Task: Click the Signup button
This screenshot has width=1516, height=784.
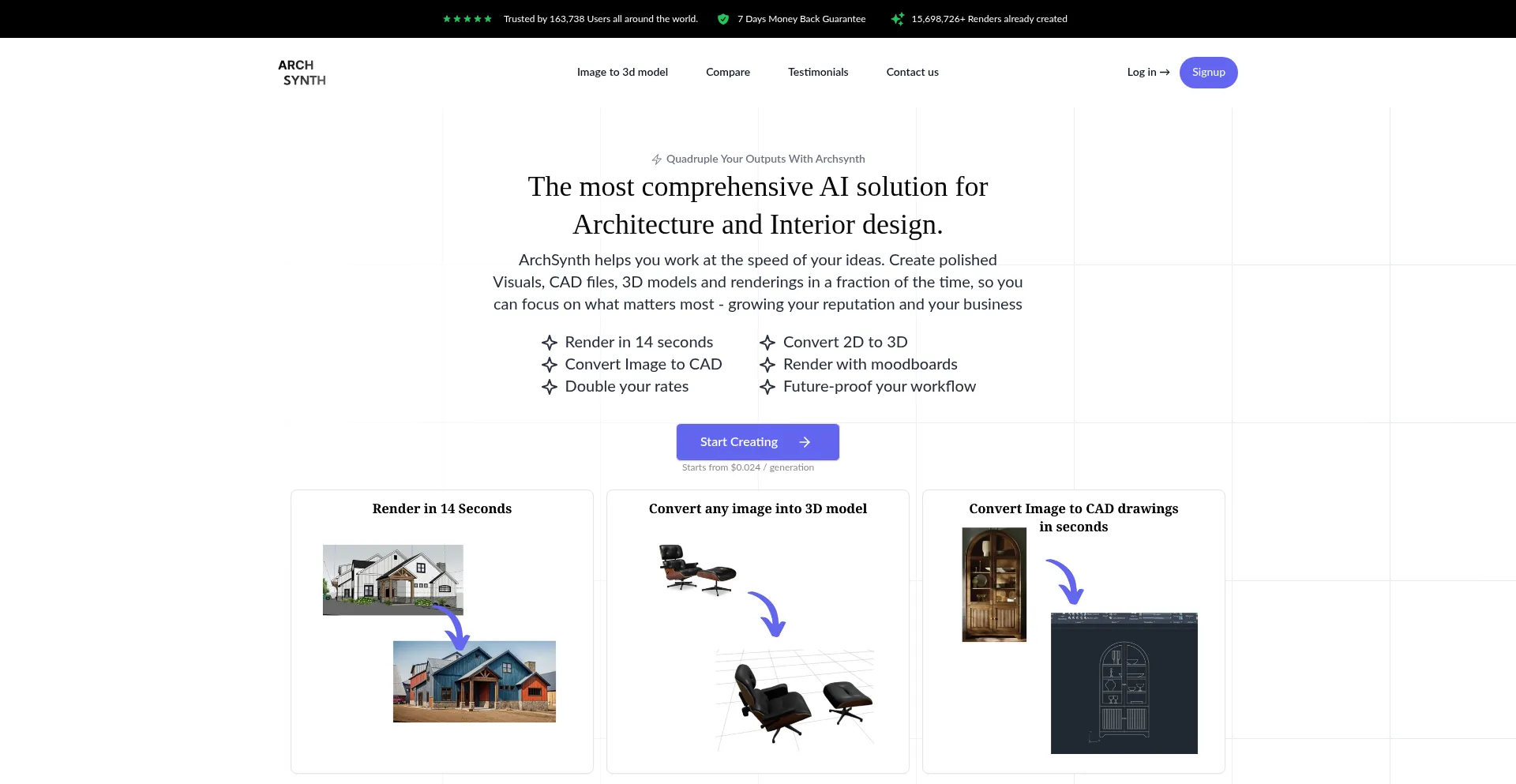Action: coord(1209,73)
